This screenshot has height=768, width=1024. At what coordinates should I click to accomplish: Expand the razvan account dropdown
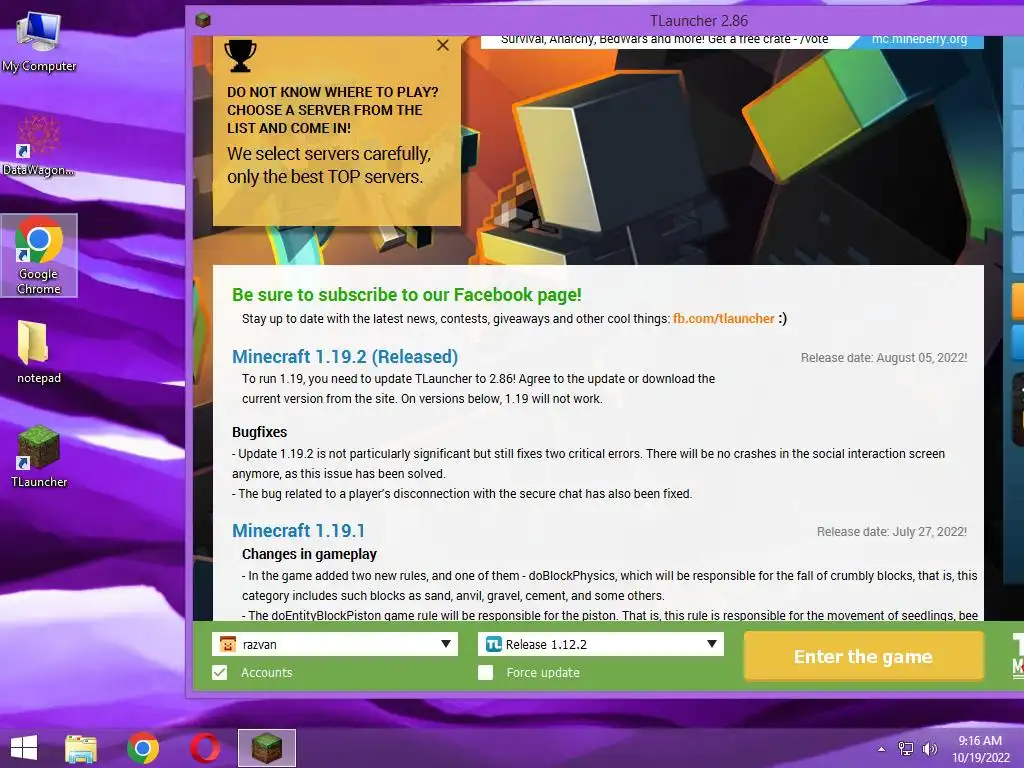[446, 644]
